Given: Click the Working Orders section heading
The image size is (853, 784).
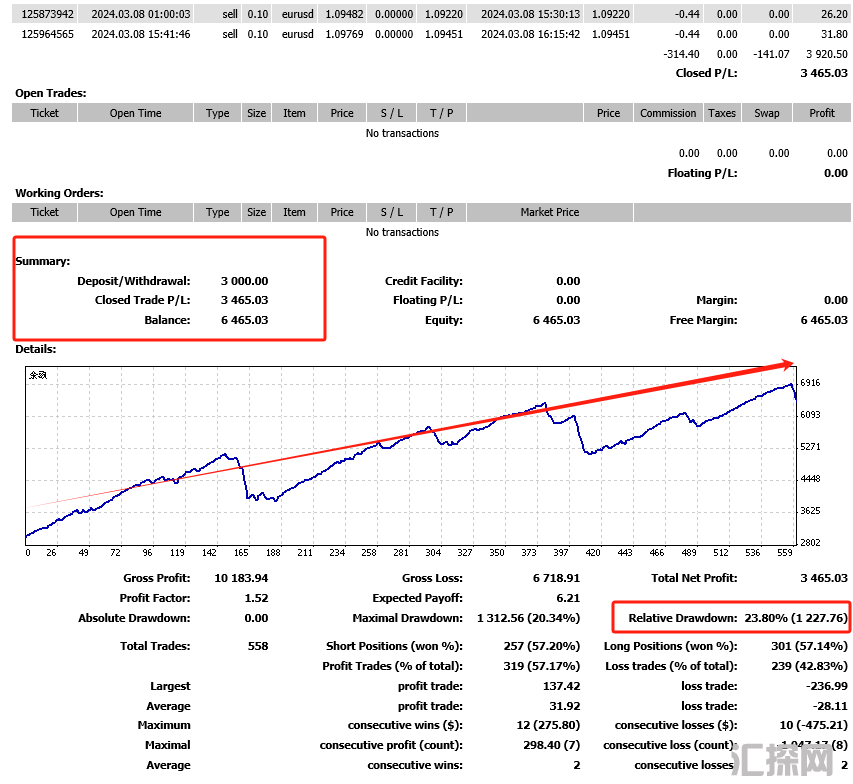Looking at the screenshot, I should [x=59, y=193].
